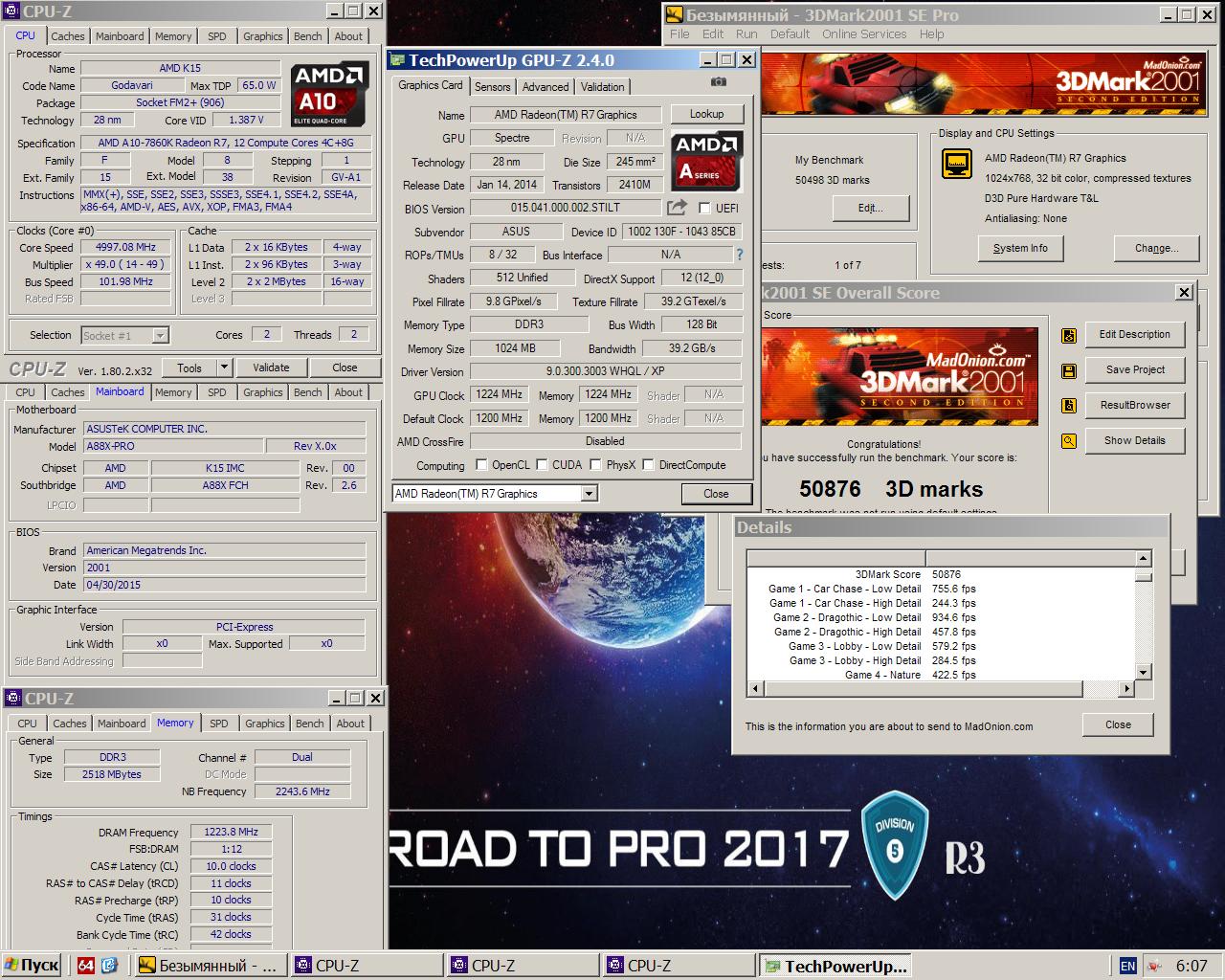Switch to TechPowerUp taskbar button
Image resolution: width=1225 pixels, height=980 pixels.
[835, 966]
